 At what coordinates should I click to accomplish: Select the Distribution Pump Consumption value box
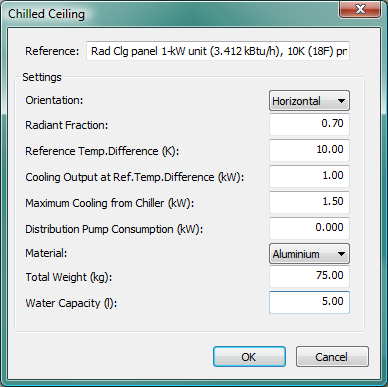(309, 228)
